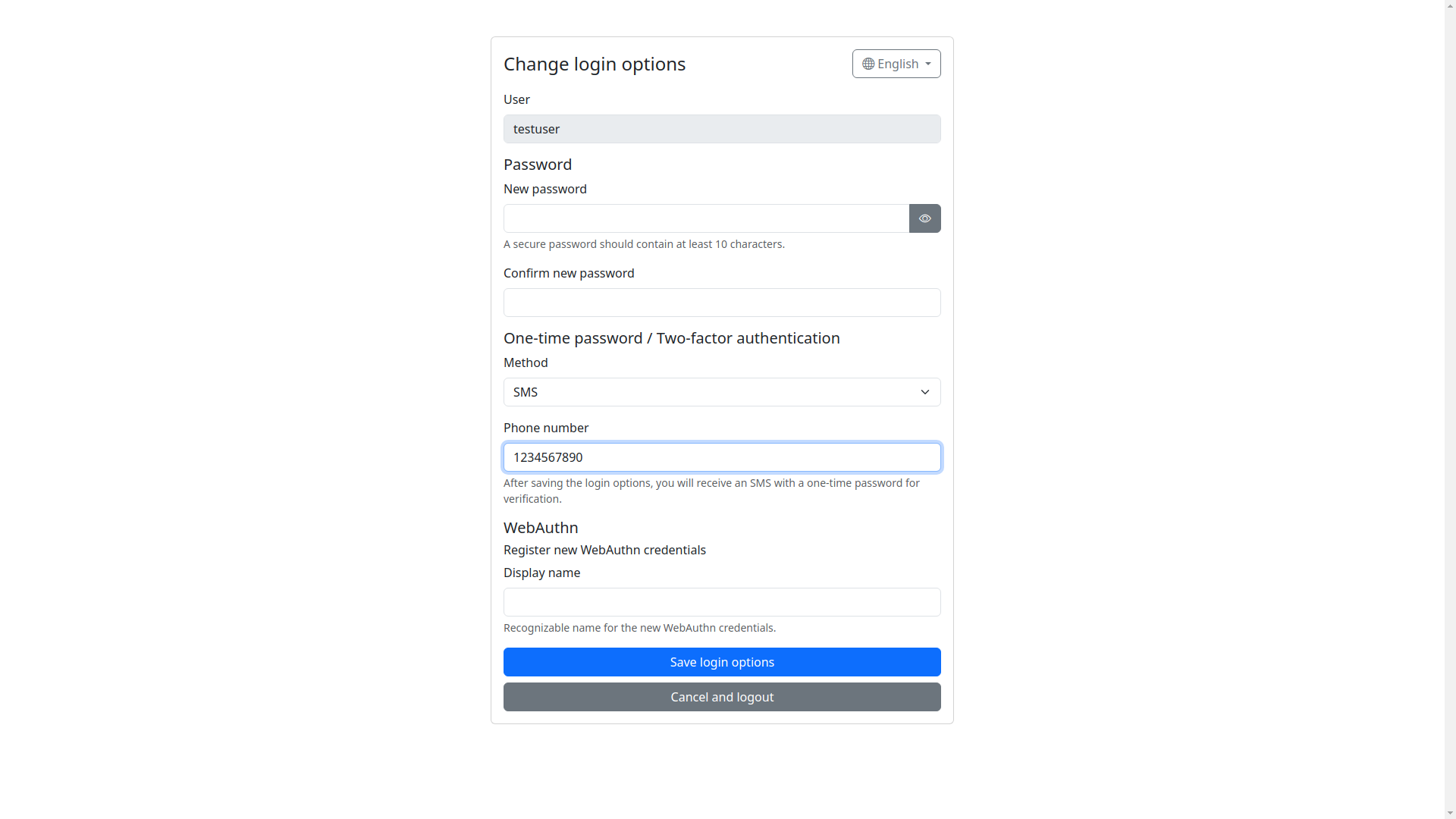Open the English language dropdown

(896, 64)
